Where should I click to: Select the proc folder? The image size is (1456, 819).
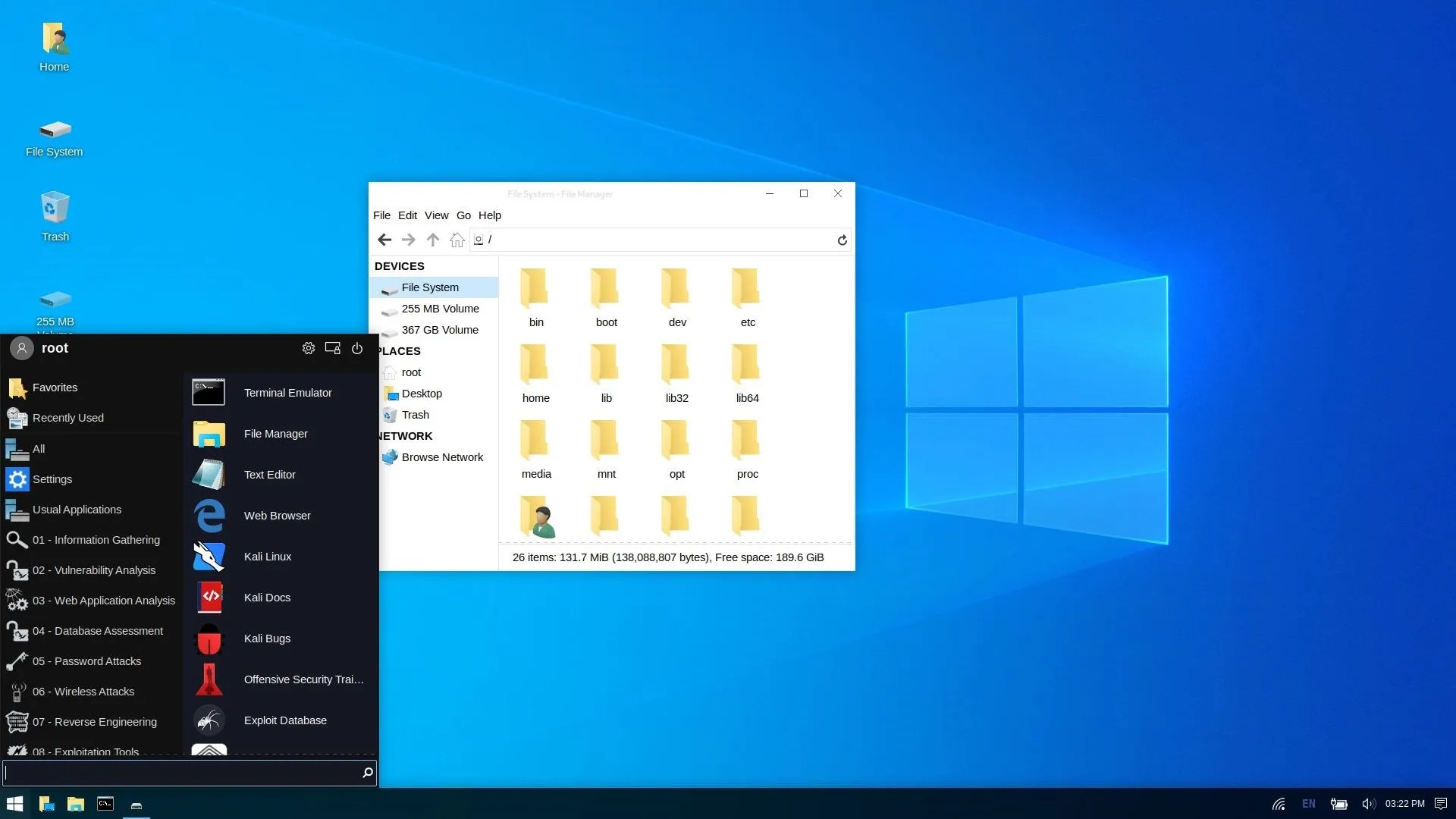click(748, 450)
